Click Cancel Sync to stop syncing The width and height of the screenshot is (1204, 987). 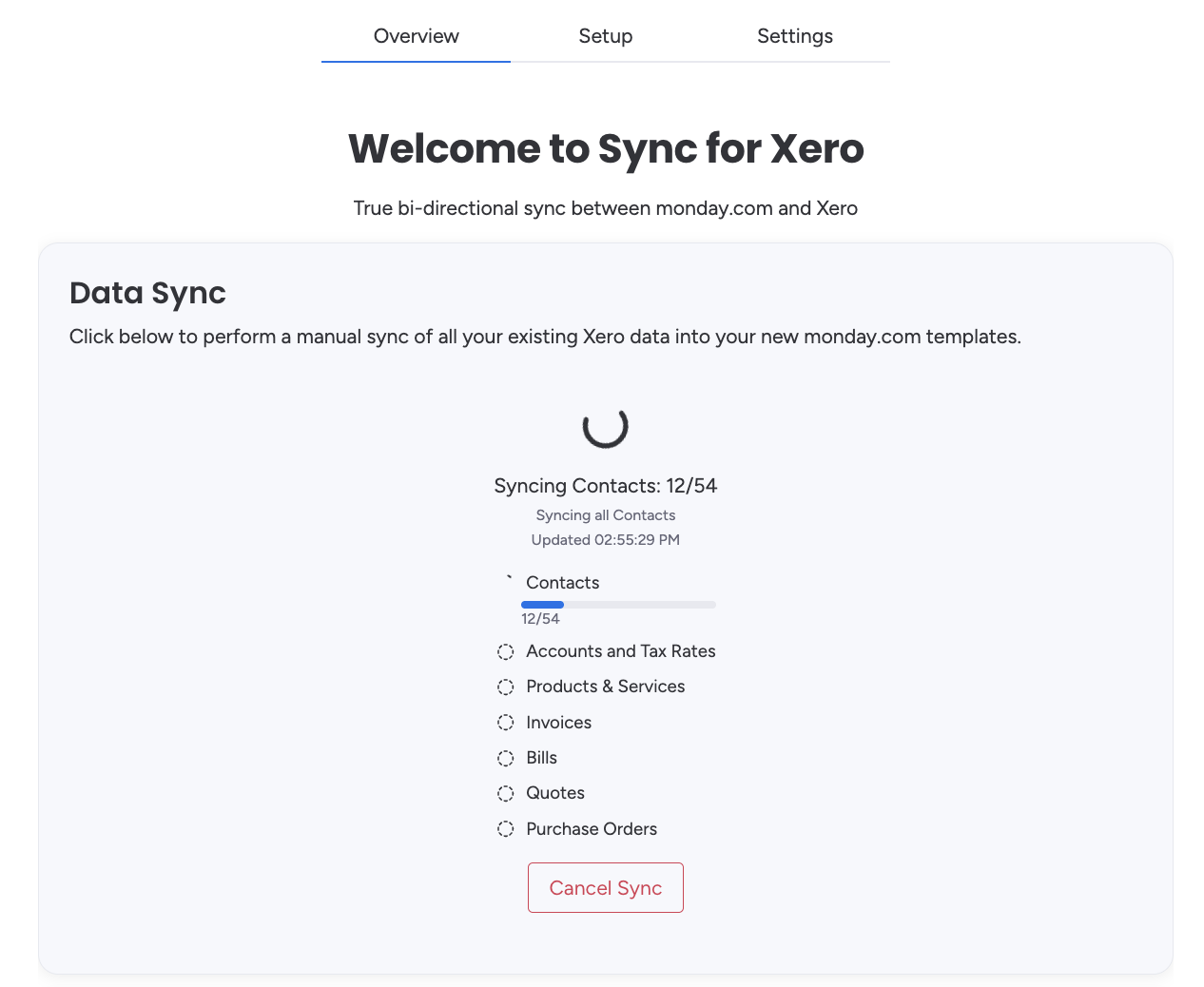(x=606, y=887)
